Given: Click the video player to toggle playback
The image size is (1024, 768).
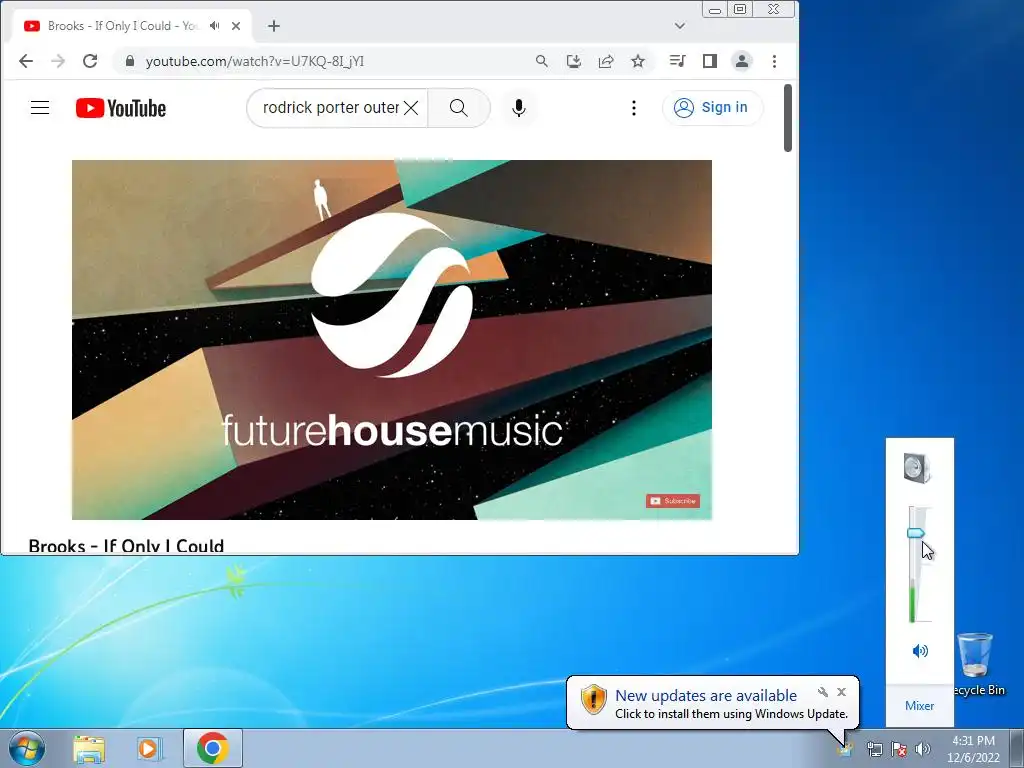Looking at the screenshot, I should 392,340.
